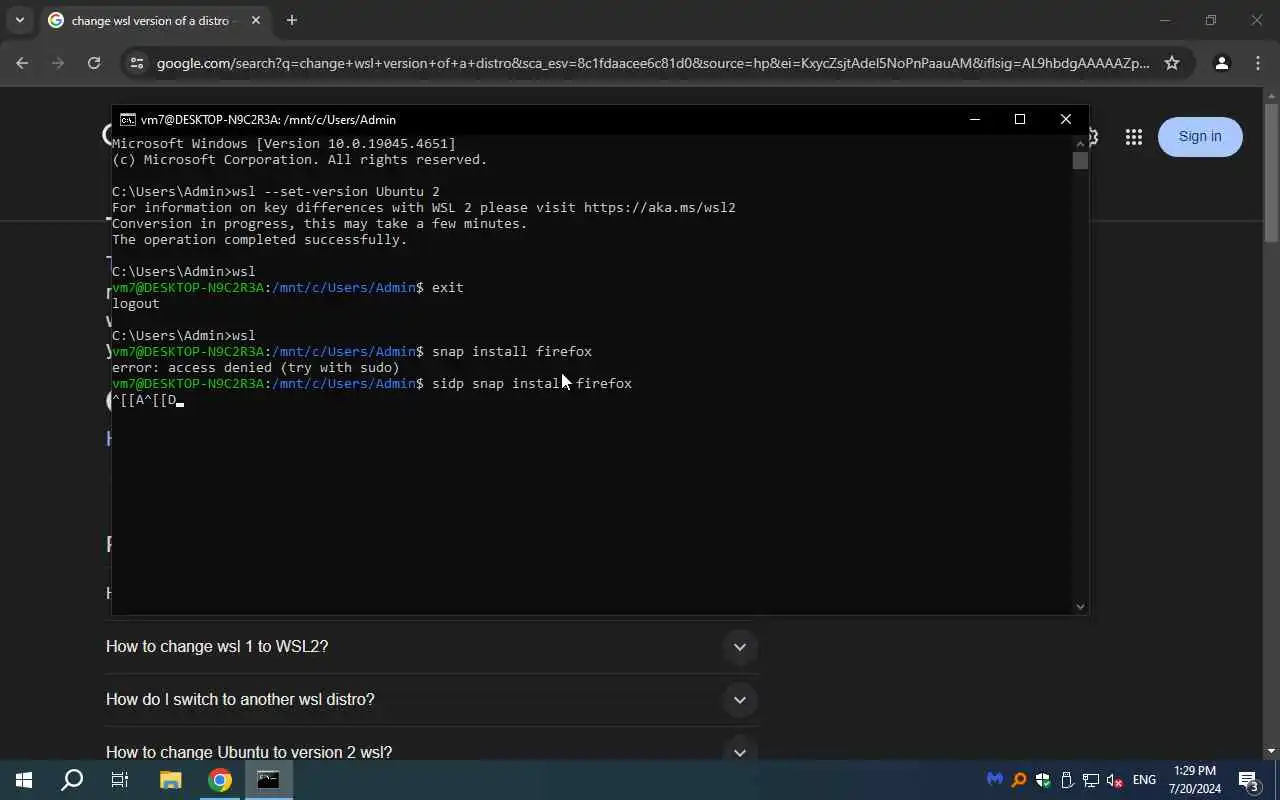Click question 'How to change Ubuntu to version 2 wsl?'
This screenshot has width=1280, height=800.
click(249, 752)
